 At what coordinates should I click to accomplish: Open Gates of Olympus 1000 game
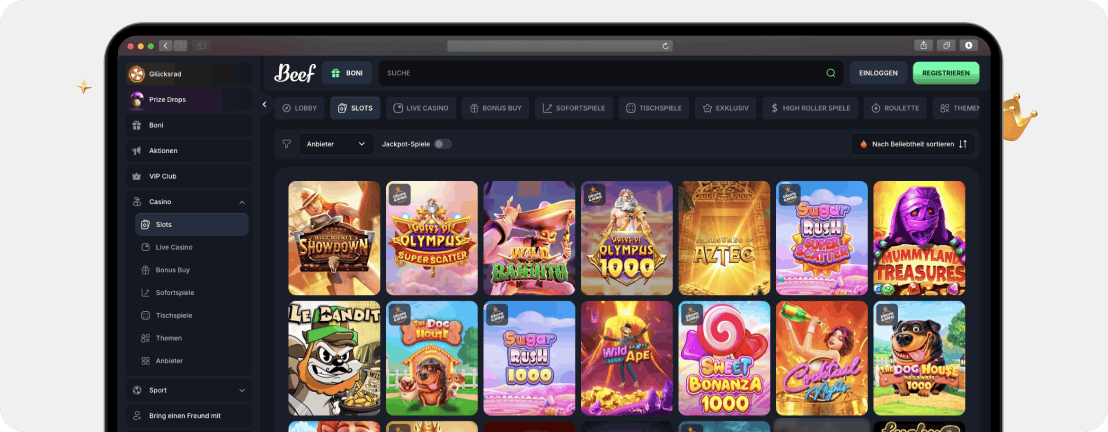click(x=627, y=238)
